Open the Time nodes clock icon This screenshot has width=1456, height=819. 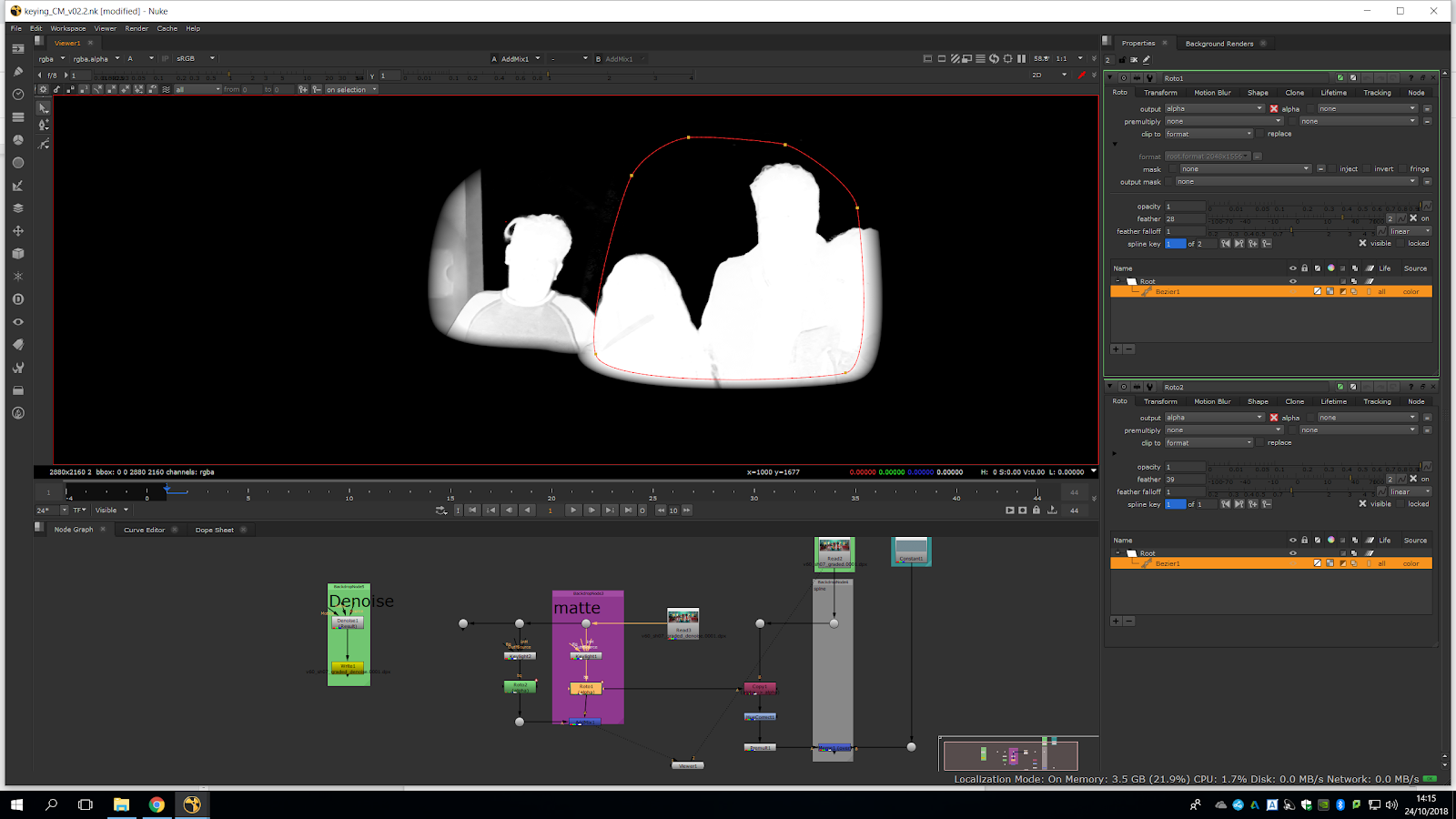17,95
